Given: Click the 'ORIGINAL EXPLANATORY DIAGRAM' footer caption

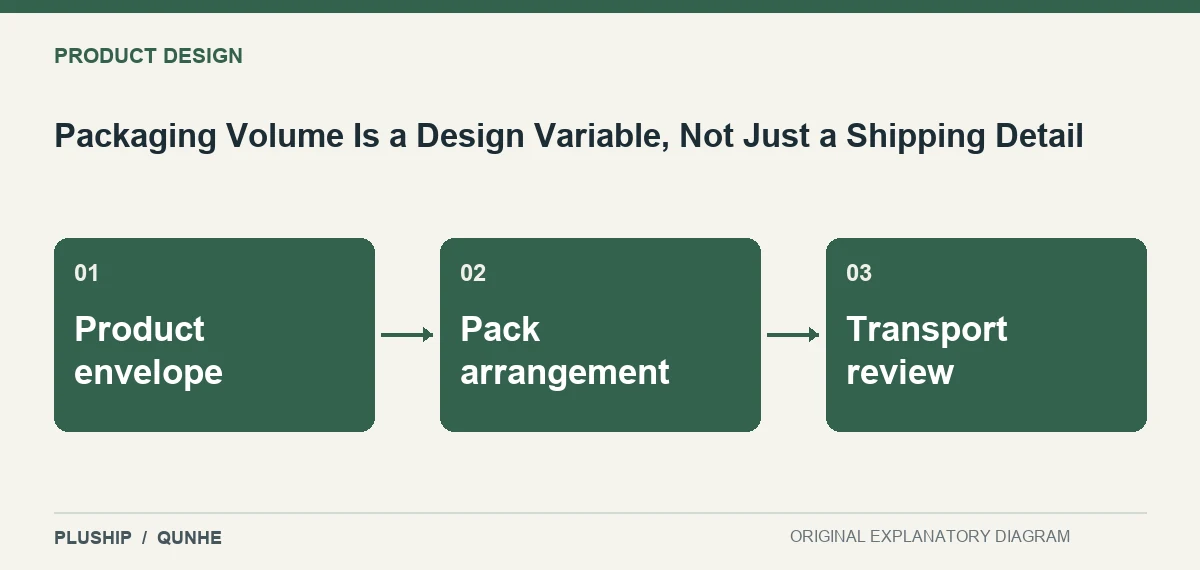Looking at the screenshot, I should pos(930,537).
